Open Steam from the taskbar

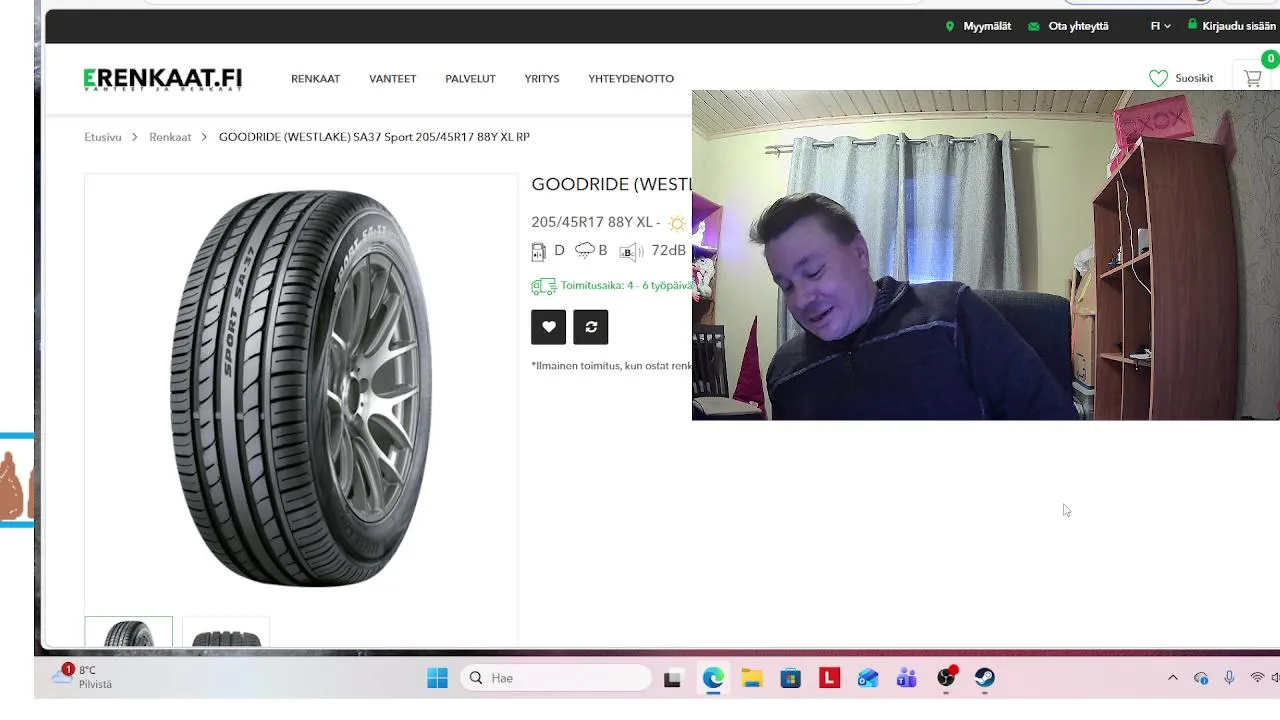click(x=985, y=678)
